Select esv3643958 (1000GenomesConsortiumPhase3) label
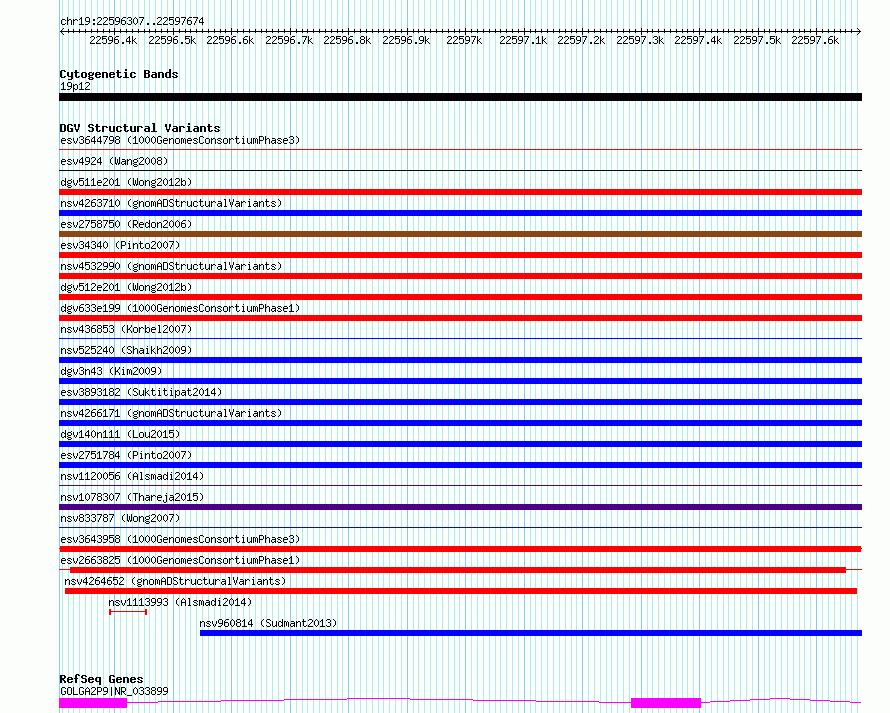890x713 pixels. click(x=180, y=539)
